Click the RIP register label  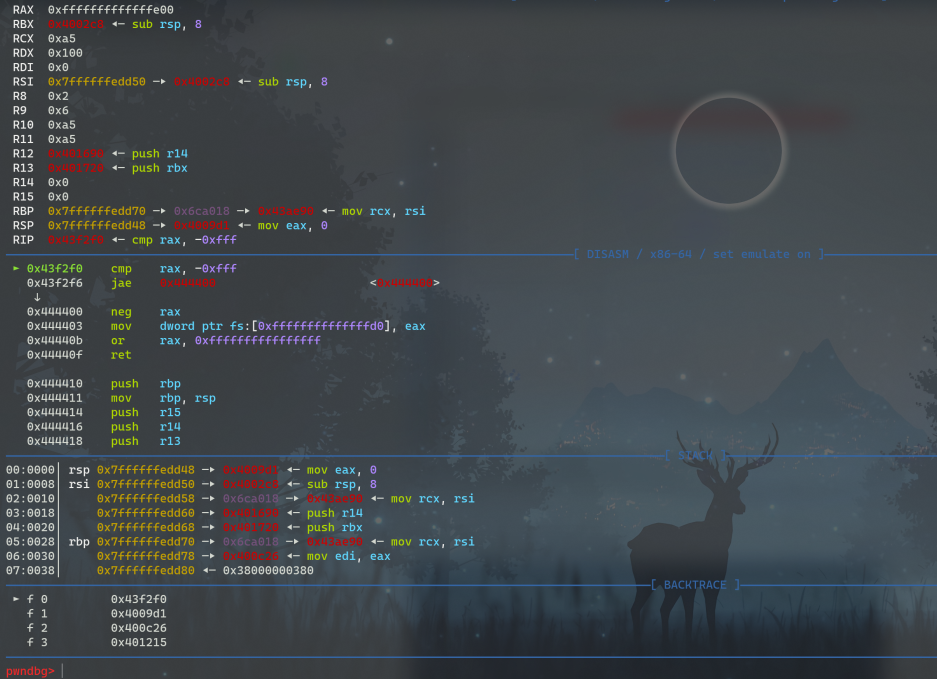[23, 240]
